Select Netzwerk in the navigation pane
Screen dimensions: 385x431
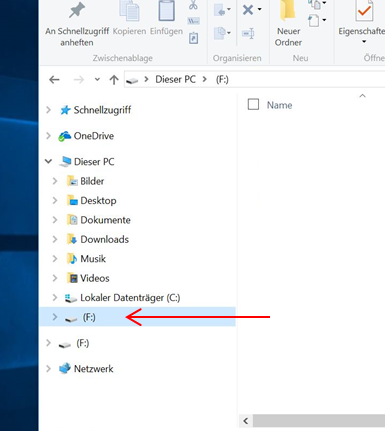pos(93,369)
